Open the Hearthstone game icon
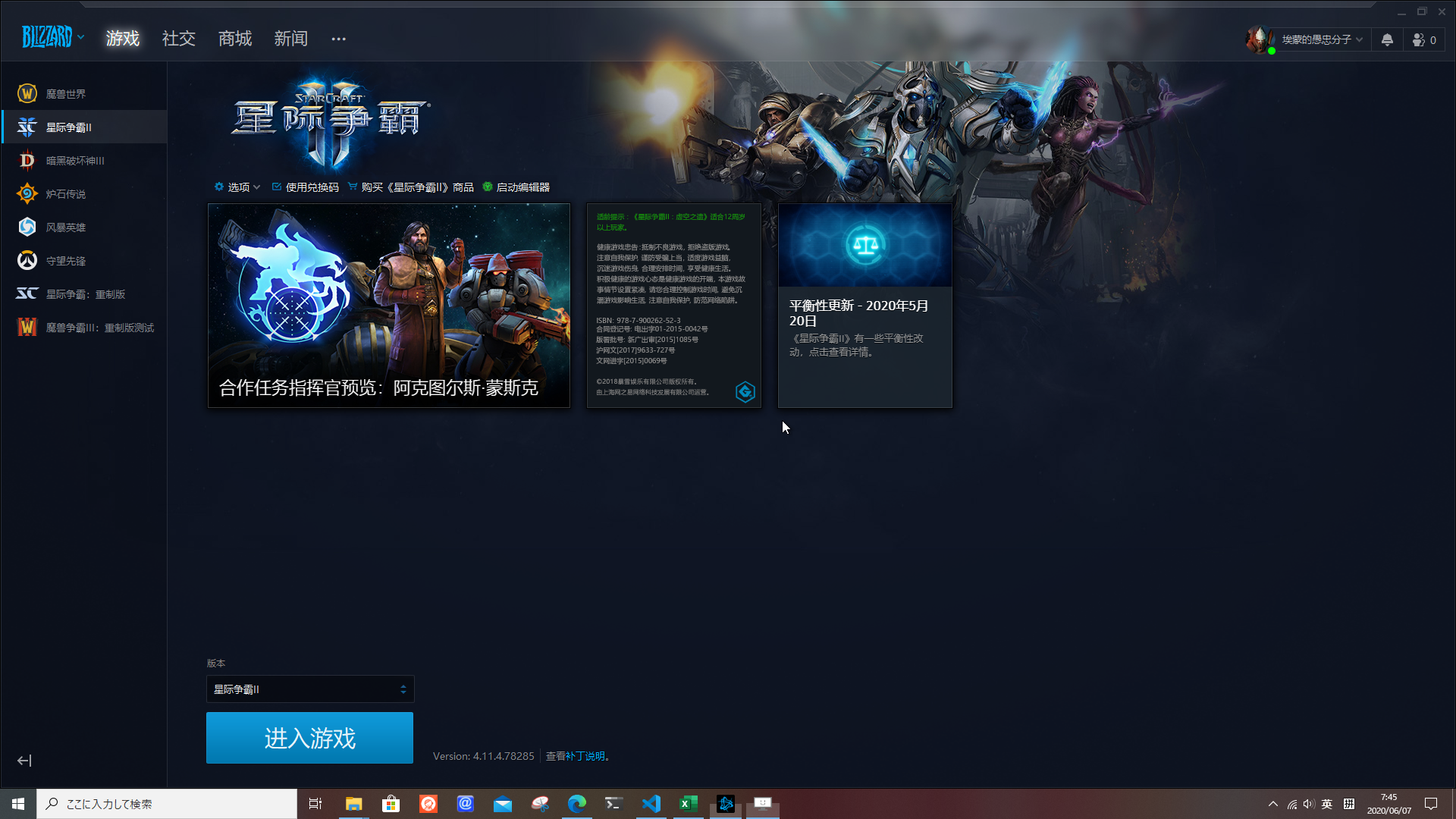Screen dimensions: 1456x819 27,194
